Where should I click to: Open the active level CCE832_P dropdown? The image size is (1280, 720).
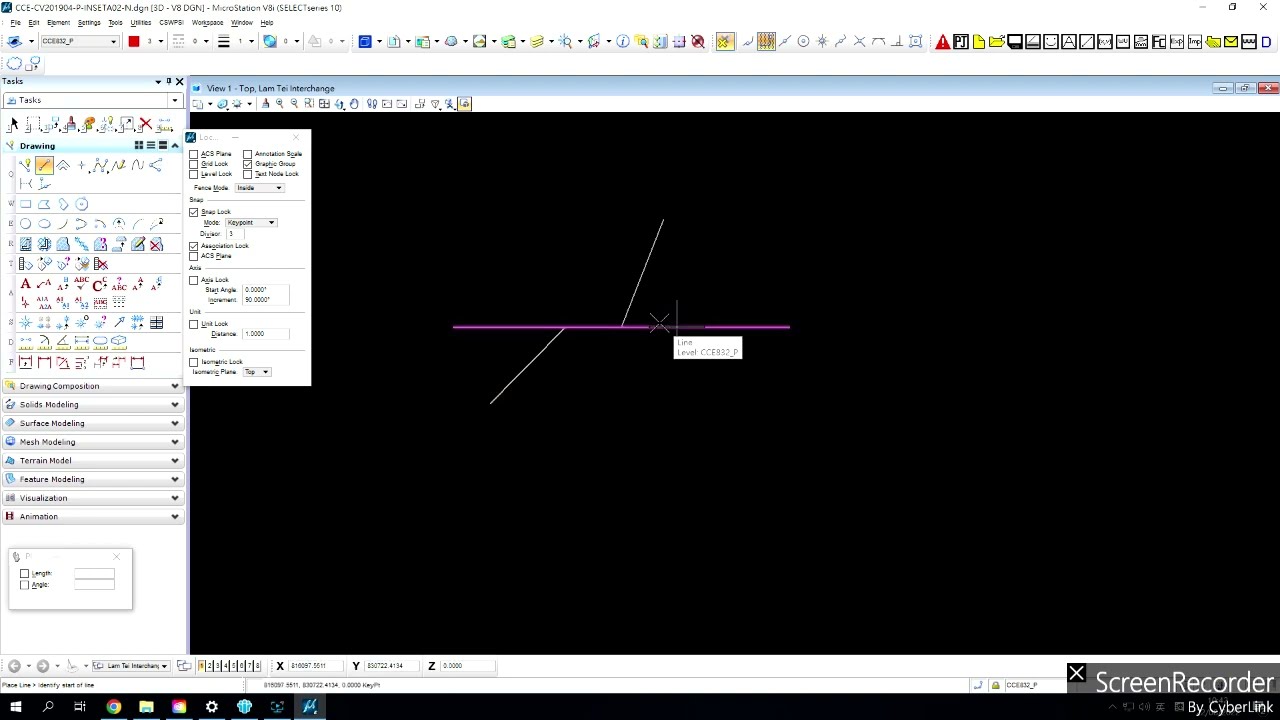(80, 41)
